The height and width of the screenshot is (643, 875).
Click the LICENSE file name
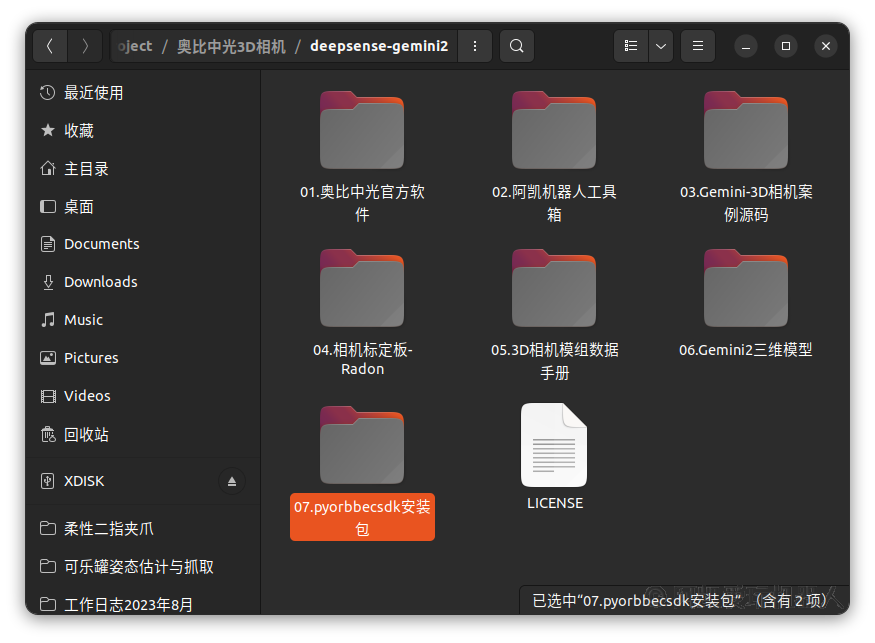[x=555, y=503]
